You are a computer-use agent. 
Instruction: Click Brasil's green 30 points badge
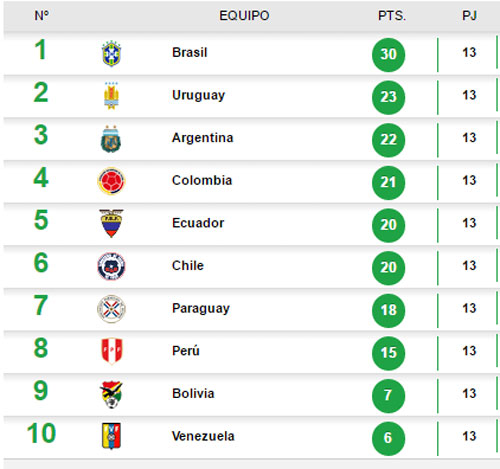click(x=388, y=54)
